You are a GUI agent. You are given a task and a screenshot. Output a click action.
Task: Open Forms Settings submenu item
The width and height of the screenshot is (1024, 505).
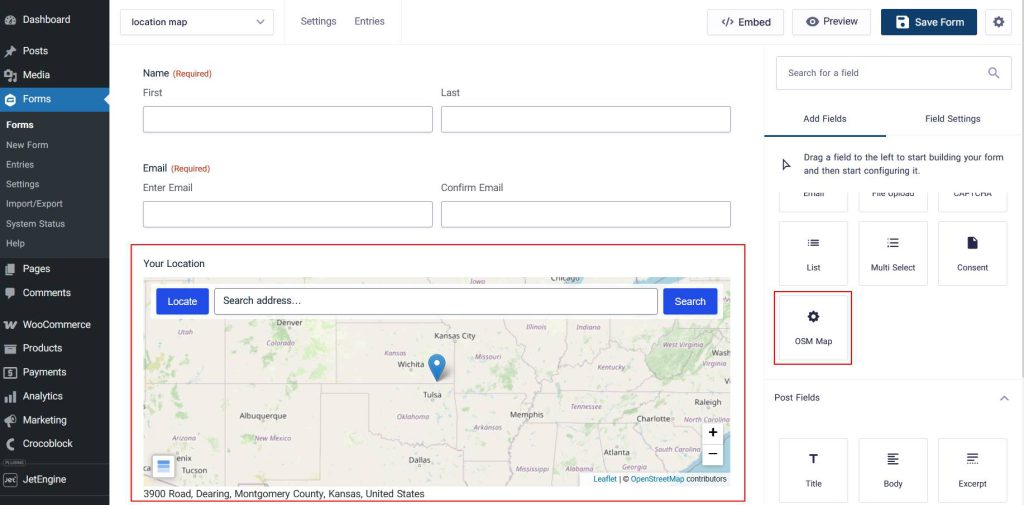coord(22,184)
